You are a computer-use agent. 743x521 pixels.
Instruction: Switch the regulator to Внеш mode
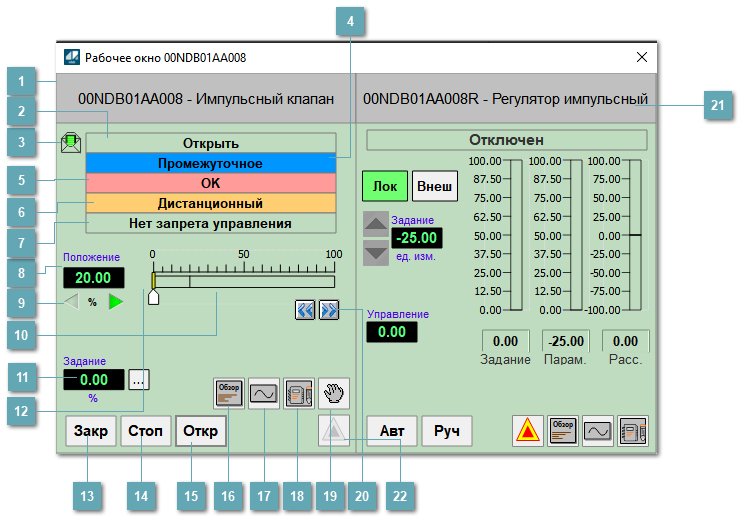coord(434,186)
